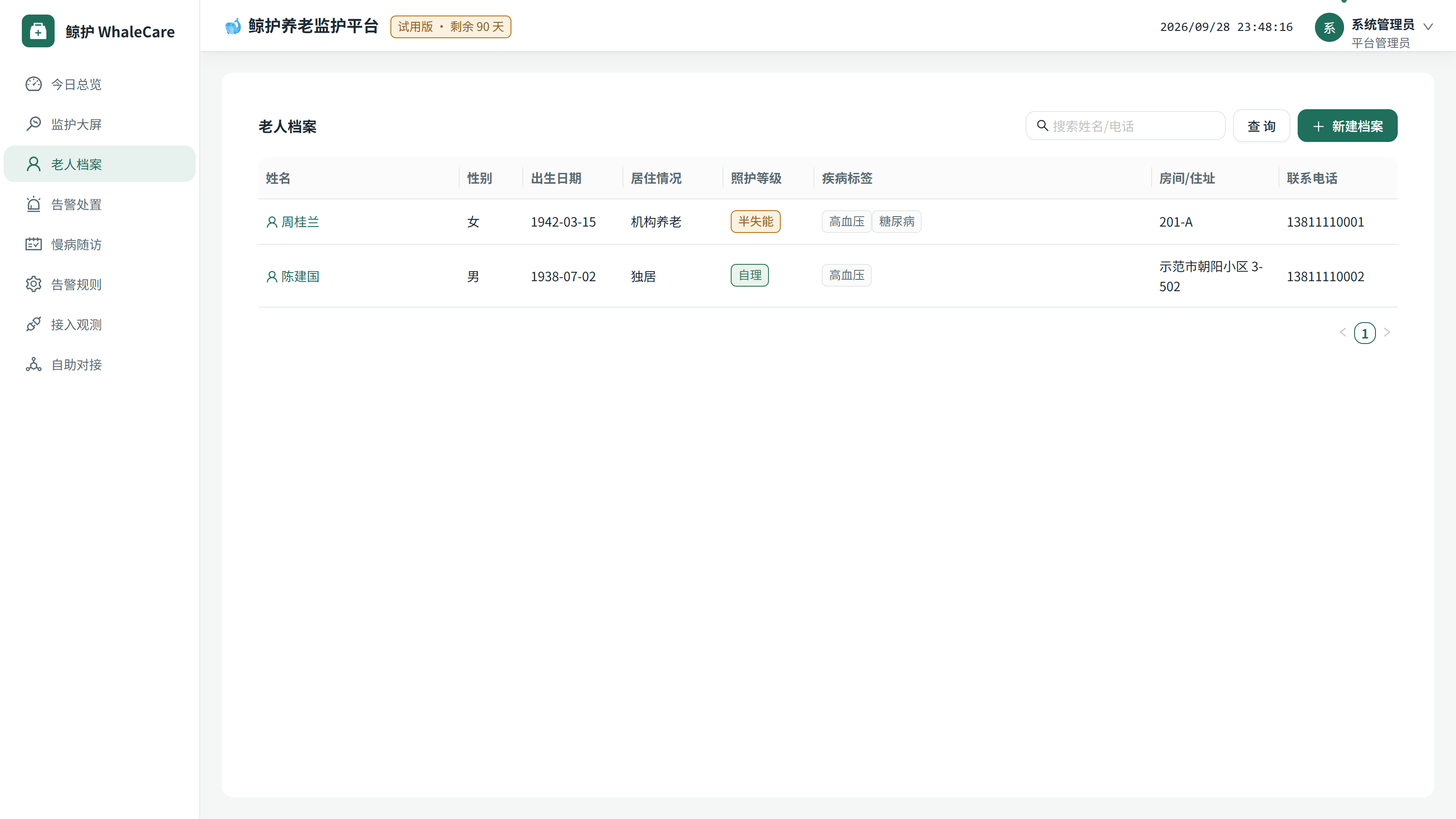Go to 监护大屏 page
This screenshot has height=819, width=1456.
(x=100, y=124)
